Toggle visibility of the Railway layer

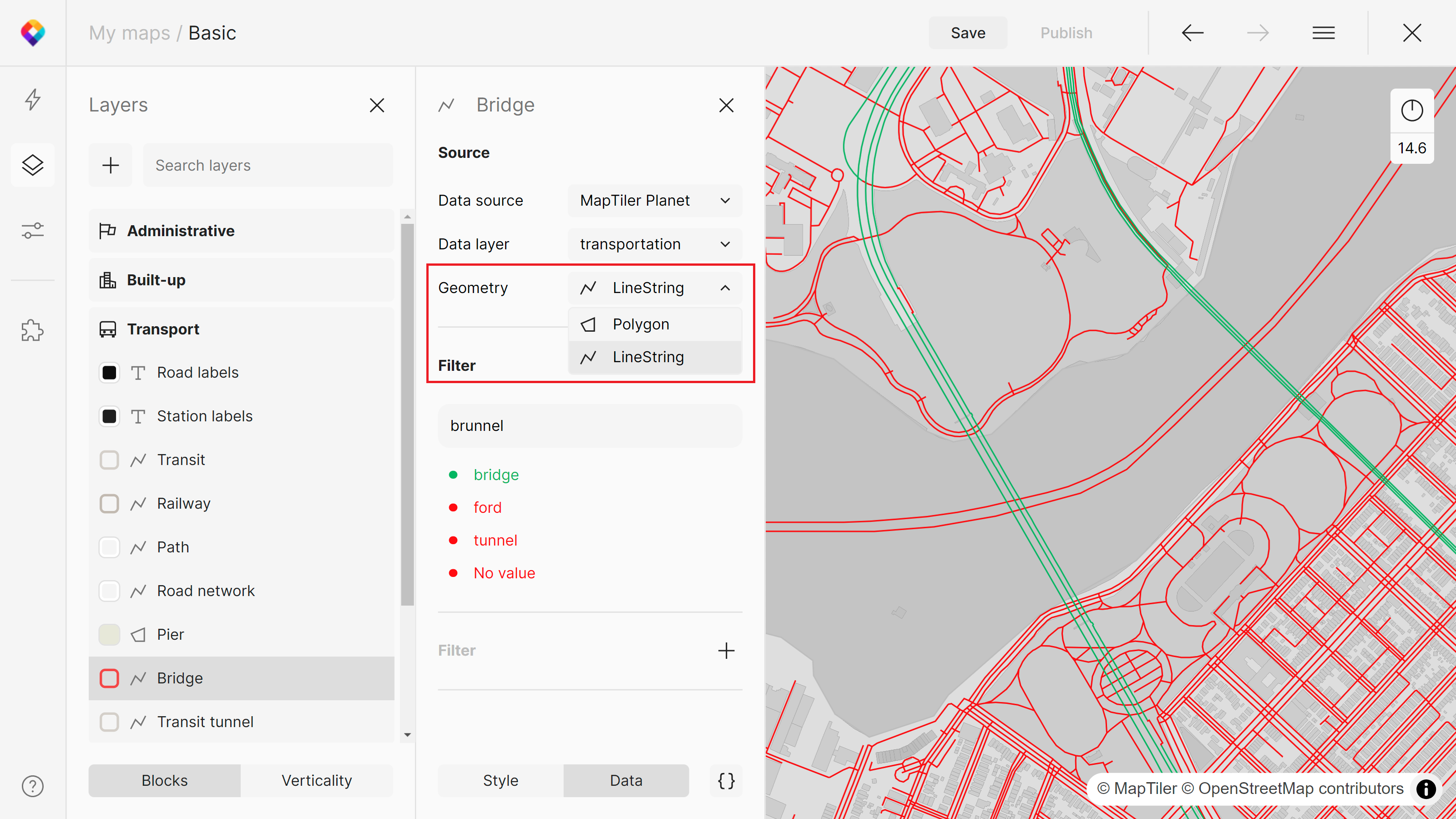click(x=109, y=503)
